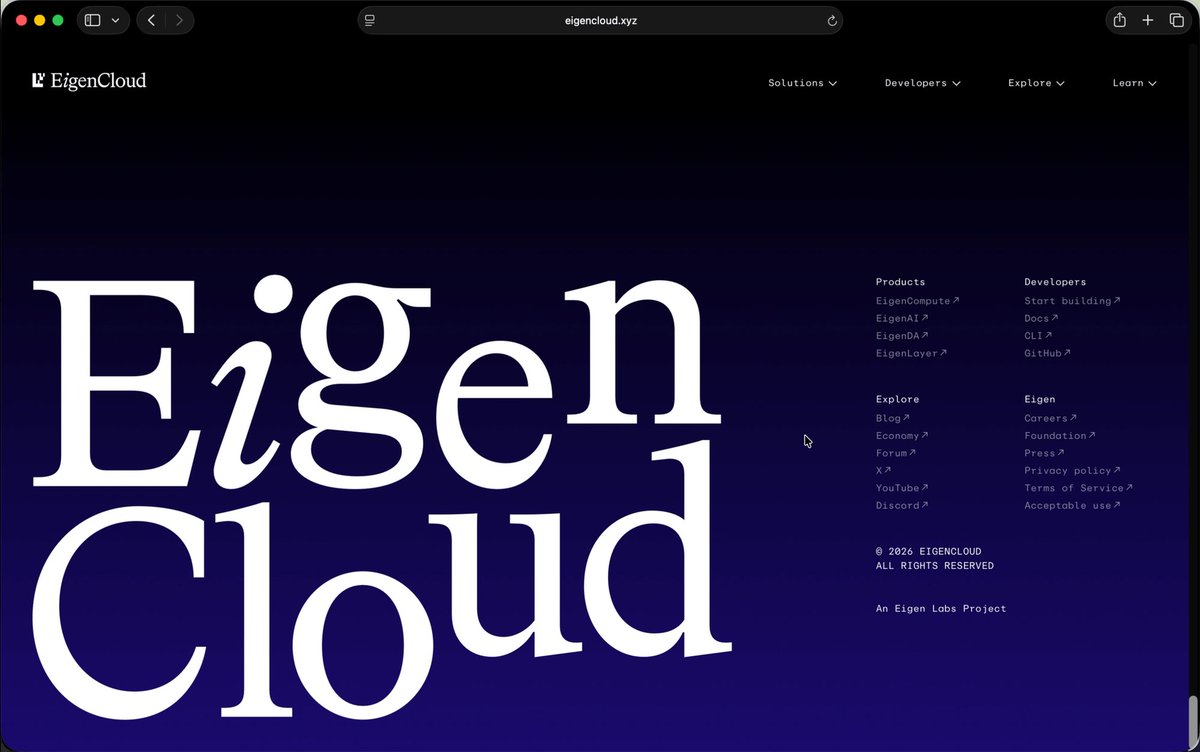
Task: Click the Products footer heading
Action: point(901,282)
